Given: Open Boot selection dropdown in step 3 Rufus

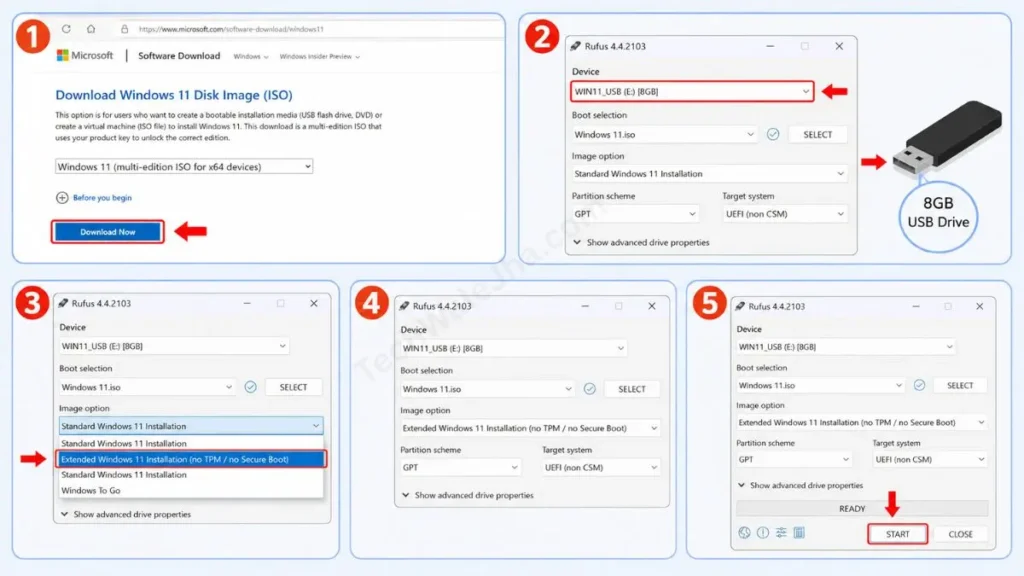Looking at the screenshot, I should [x=147, y=387].
